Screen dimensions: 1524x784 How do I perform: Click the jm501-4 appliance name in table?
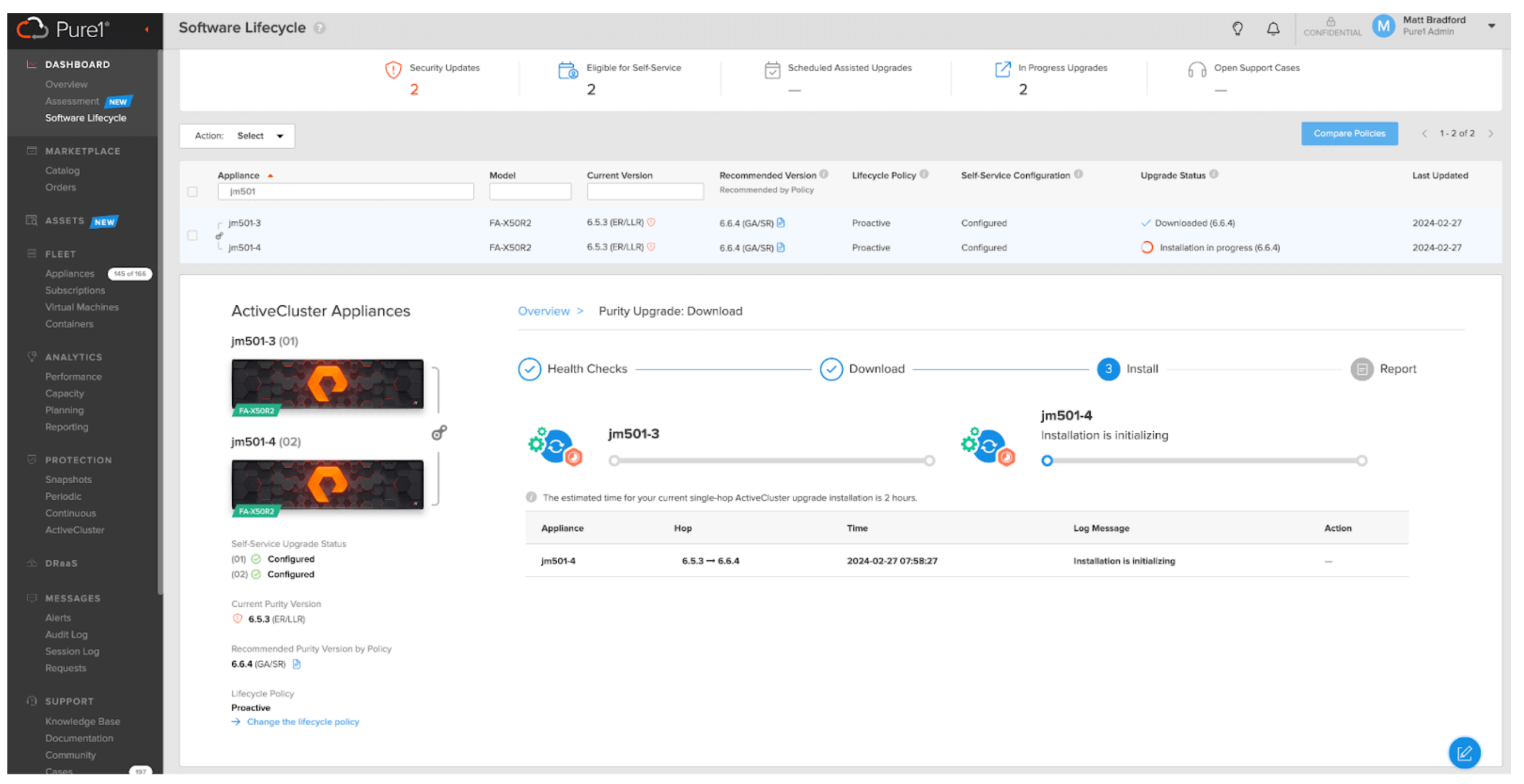[244, 248]
